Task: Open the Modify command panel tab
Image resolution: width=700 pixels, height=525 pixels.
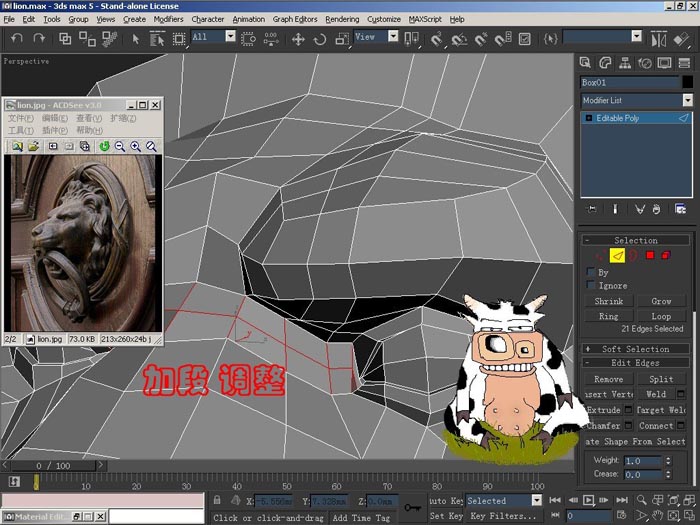Action: (605, 63)
